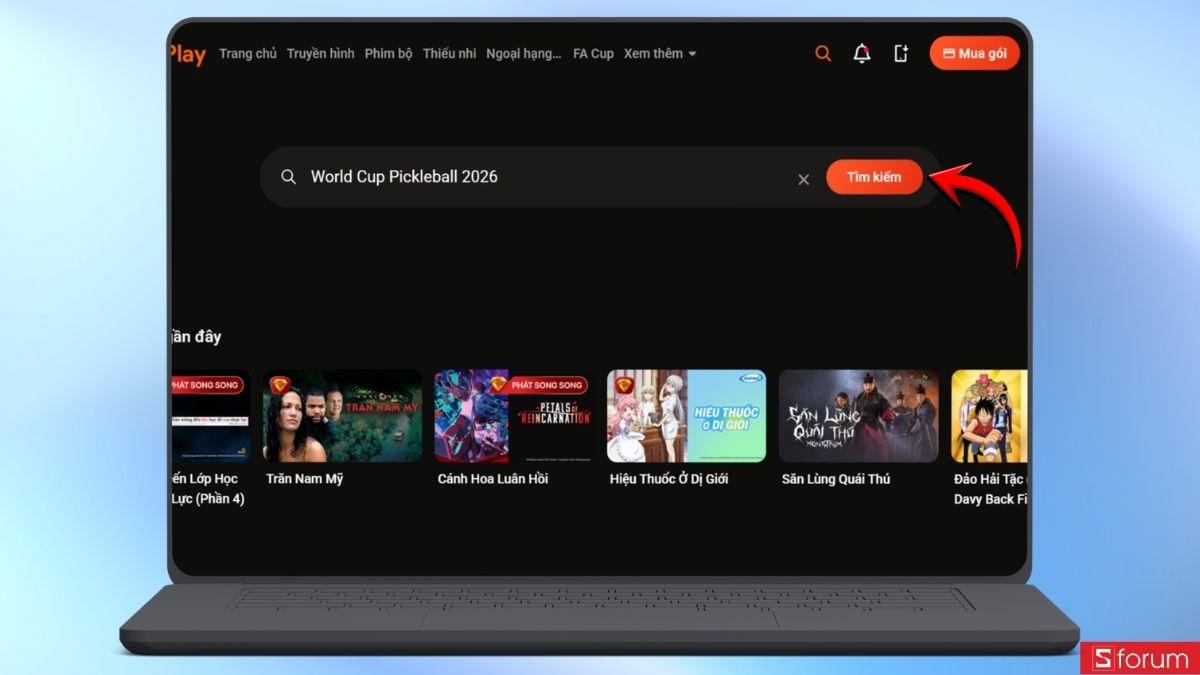Screen dimensions: 1200x675
Task: Click the orange search icon in header
Action: [823, 54]
